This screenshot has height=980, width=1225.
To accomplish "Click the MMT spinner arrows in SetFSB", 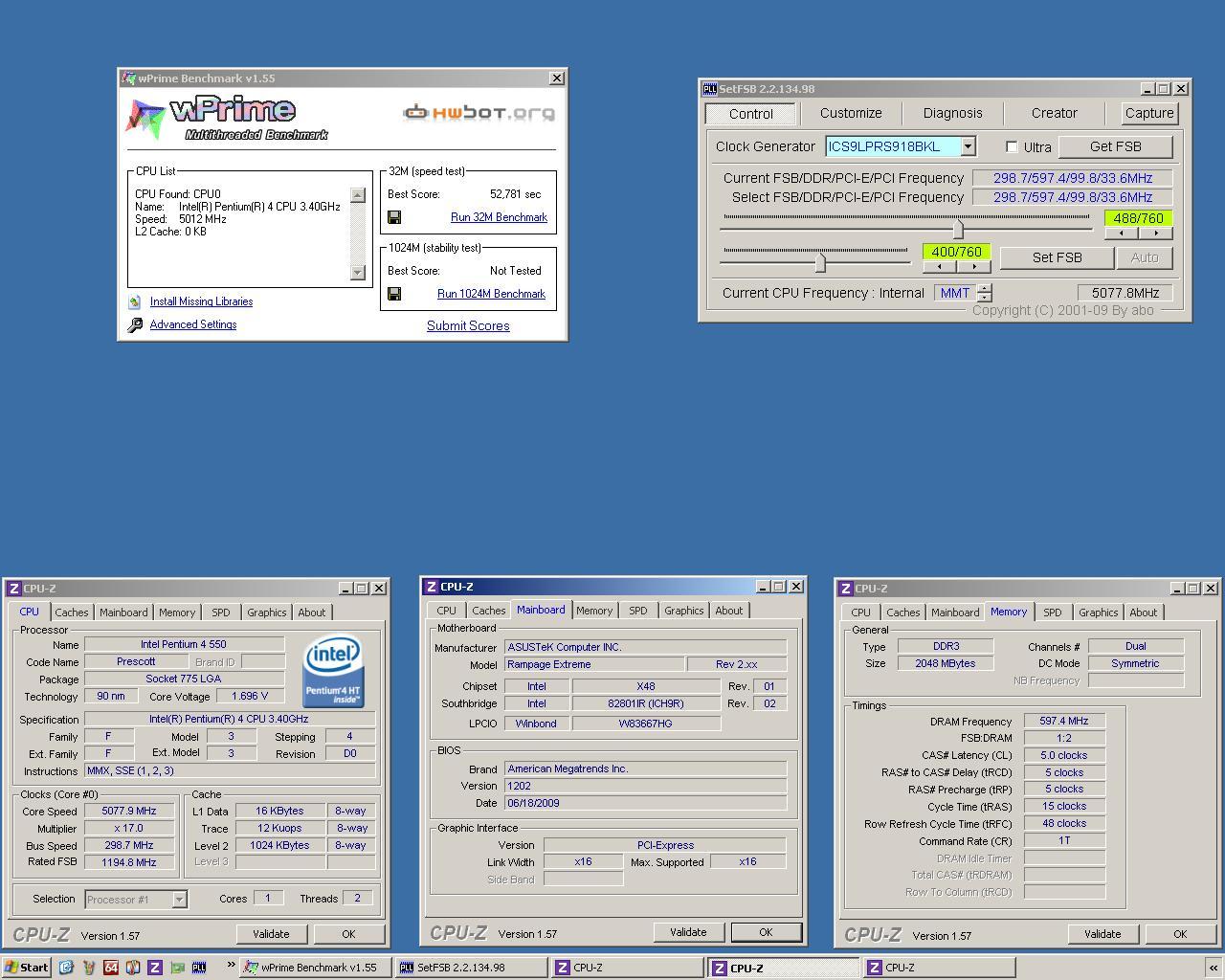I will 985,293.
